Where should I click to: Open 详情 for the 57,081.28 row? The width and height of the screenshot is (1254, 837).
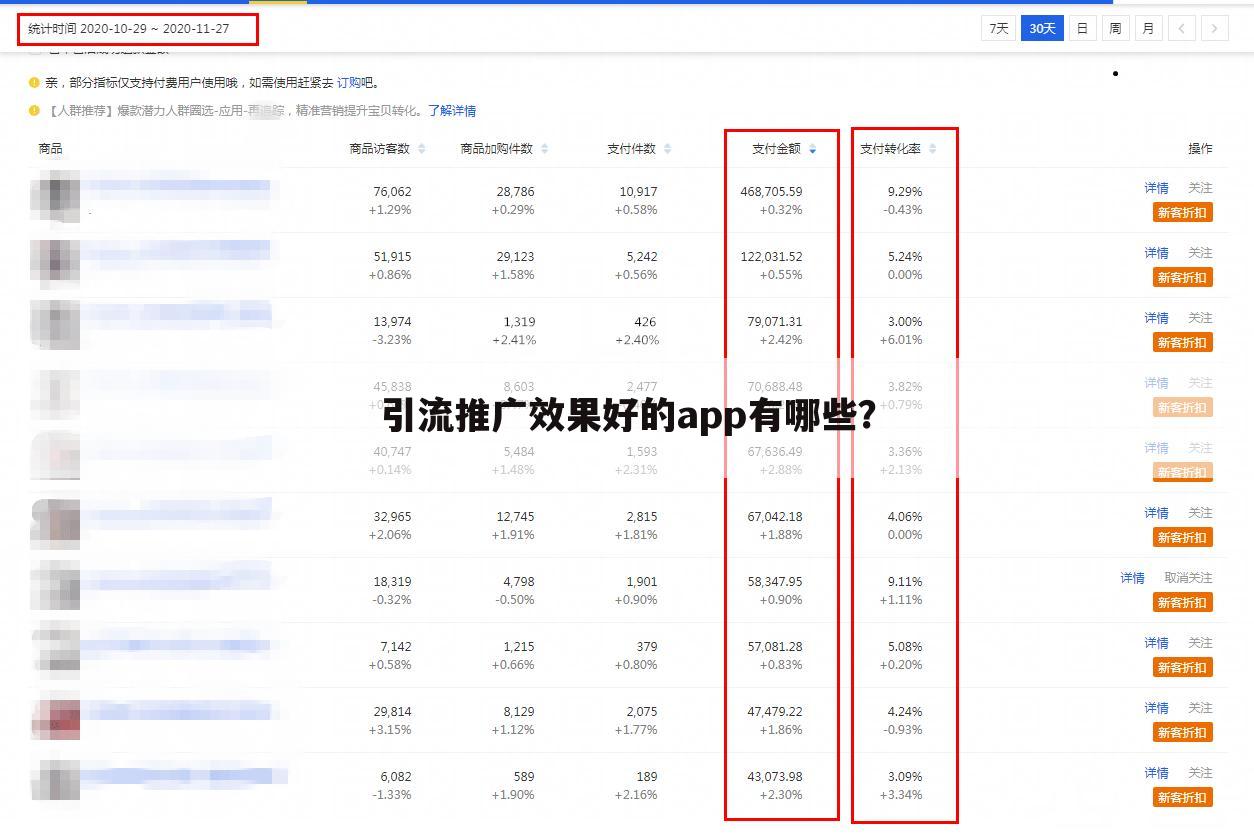pos(1156,643)
